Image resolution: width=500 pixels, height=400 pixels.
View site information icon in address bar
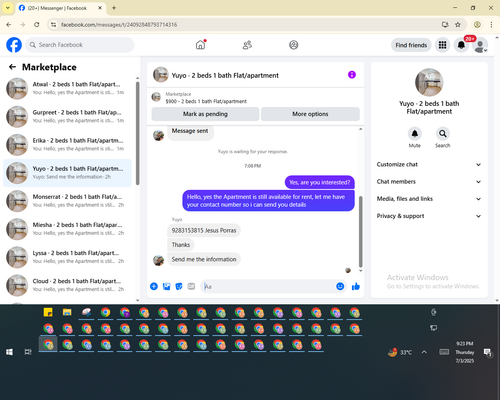point(53,24)
